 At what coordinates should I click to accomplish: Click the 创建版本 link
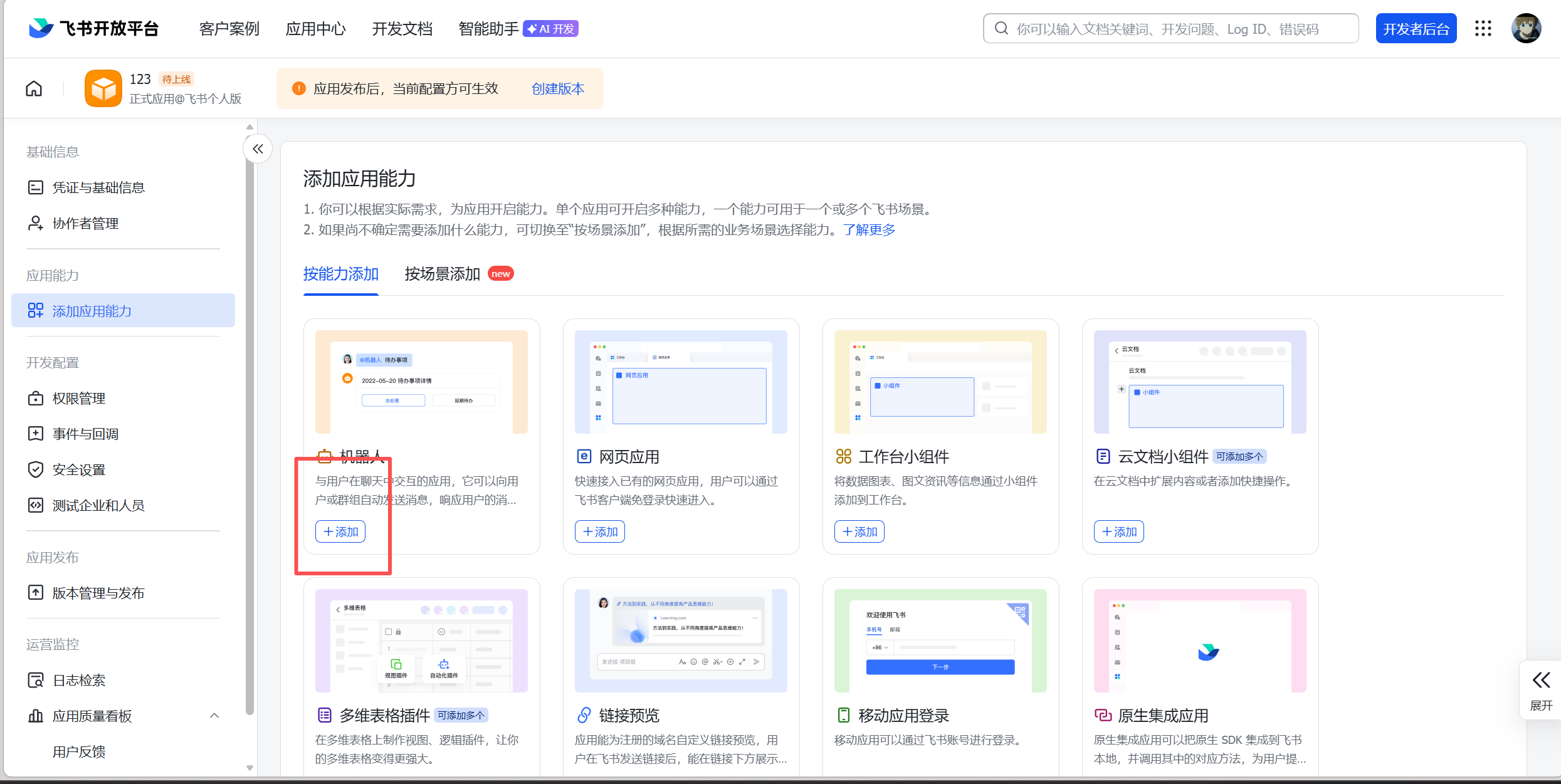click(x=557, y=88)
